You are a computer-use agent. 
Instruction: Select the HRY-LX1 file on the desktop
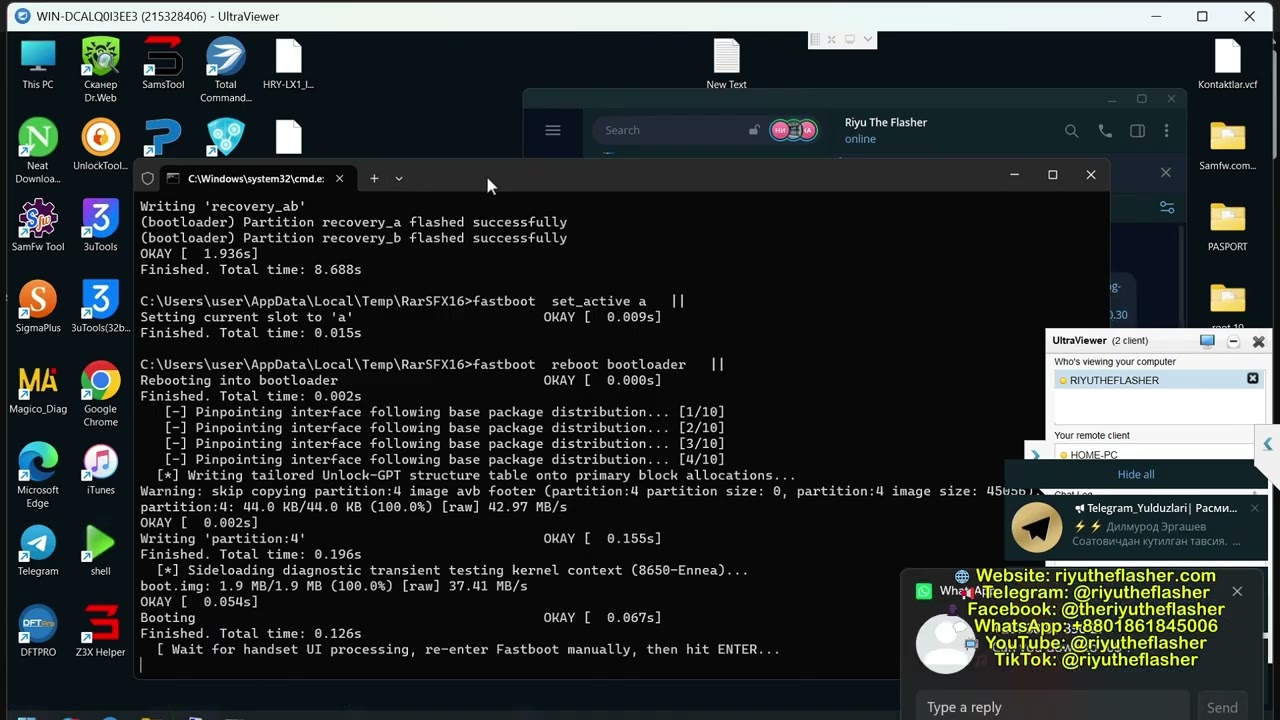(288, 64)
